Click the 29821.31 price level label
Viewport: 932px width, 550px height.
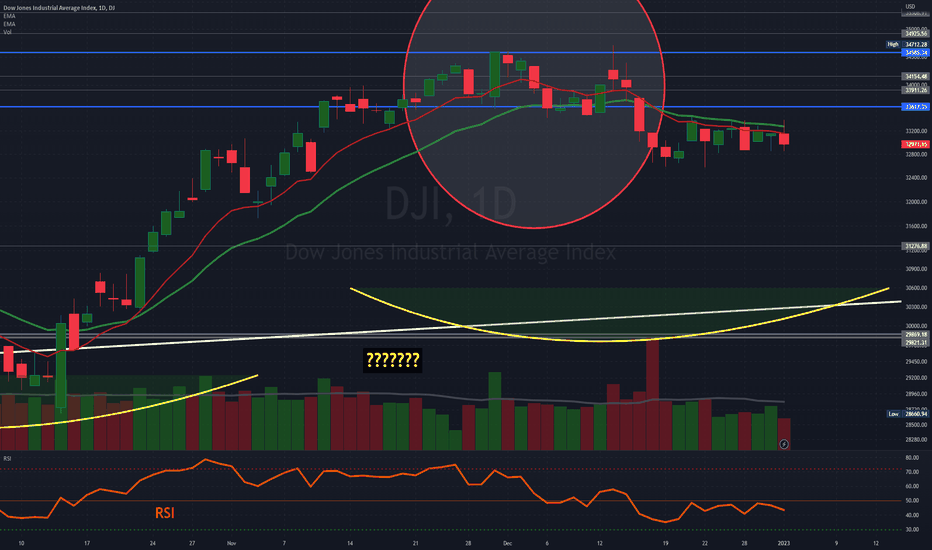[915, 342]
